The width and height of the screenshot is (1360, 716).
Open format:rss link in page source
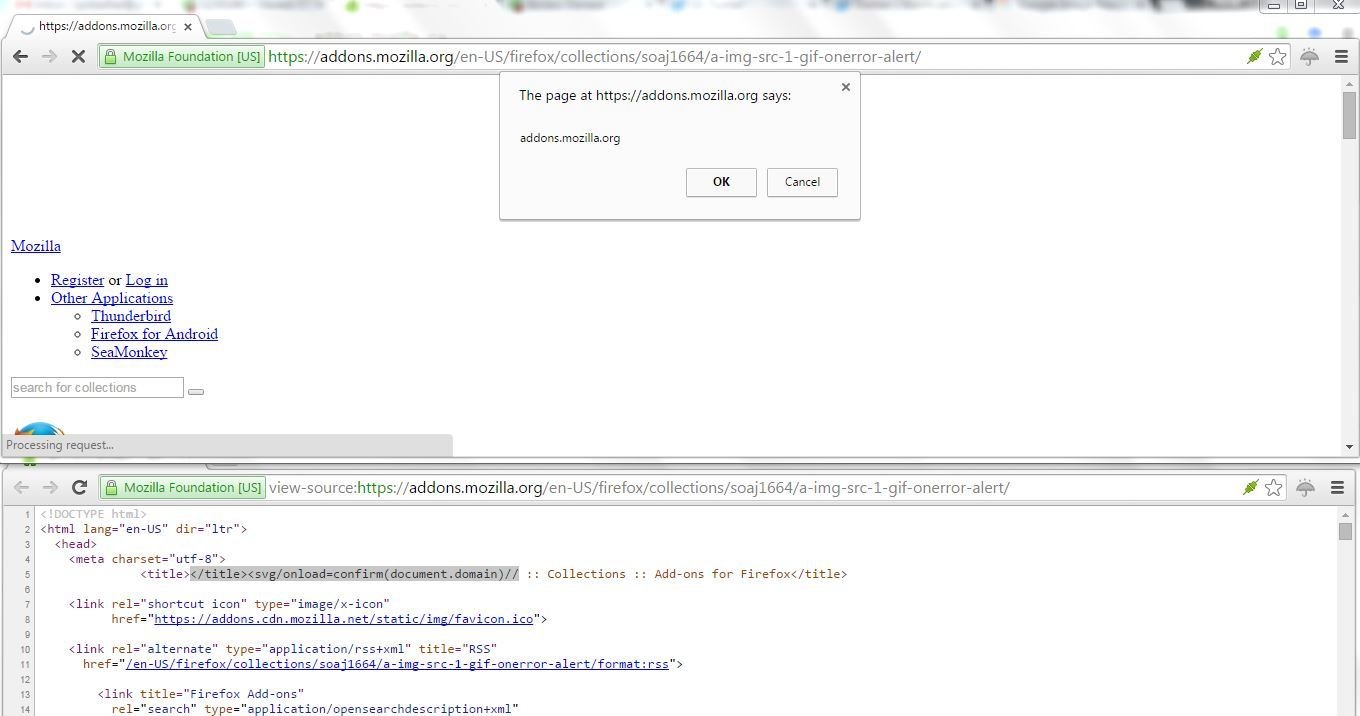pos(397,664)
